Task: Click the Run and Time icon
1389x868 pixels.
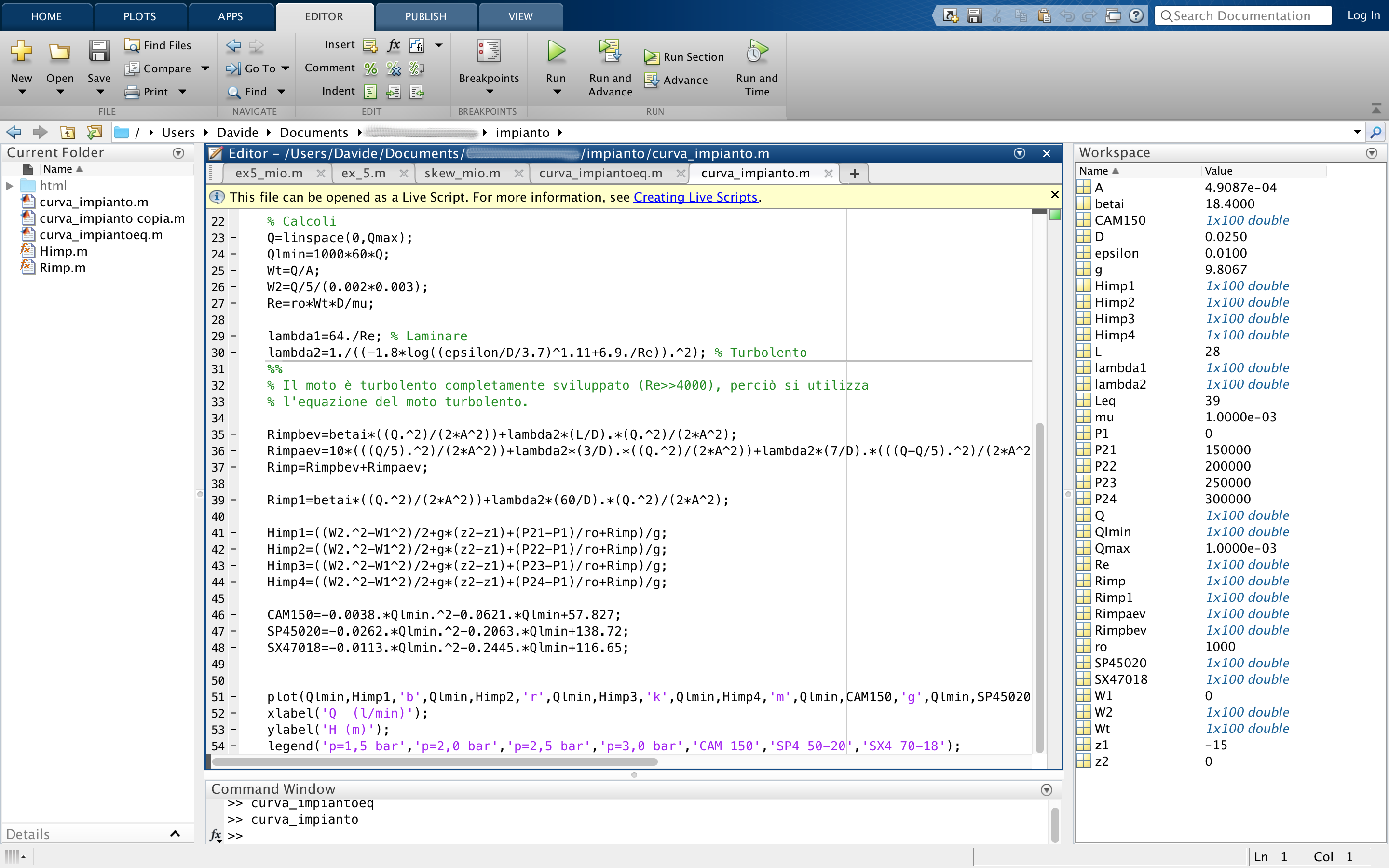Action: point(757,51)
